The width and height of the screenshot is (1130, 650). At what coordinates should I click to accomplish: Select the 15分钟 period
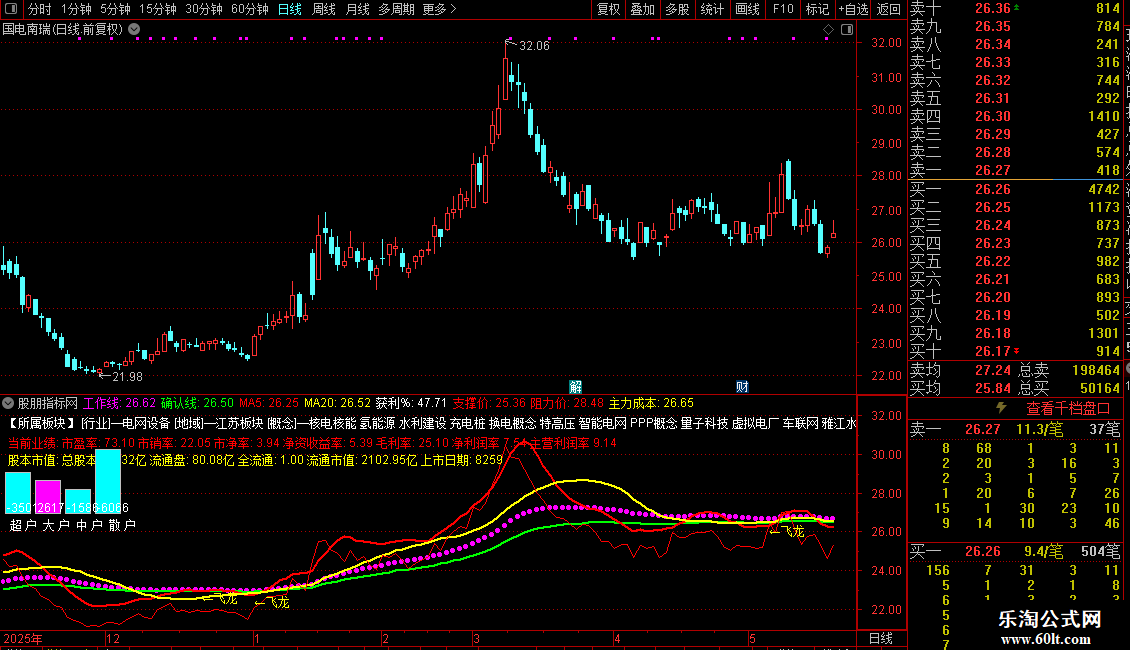click(x=157, y=9)
